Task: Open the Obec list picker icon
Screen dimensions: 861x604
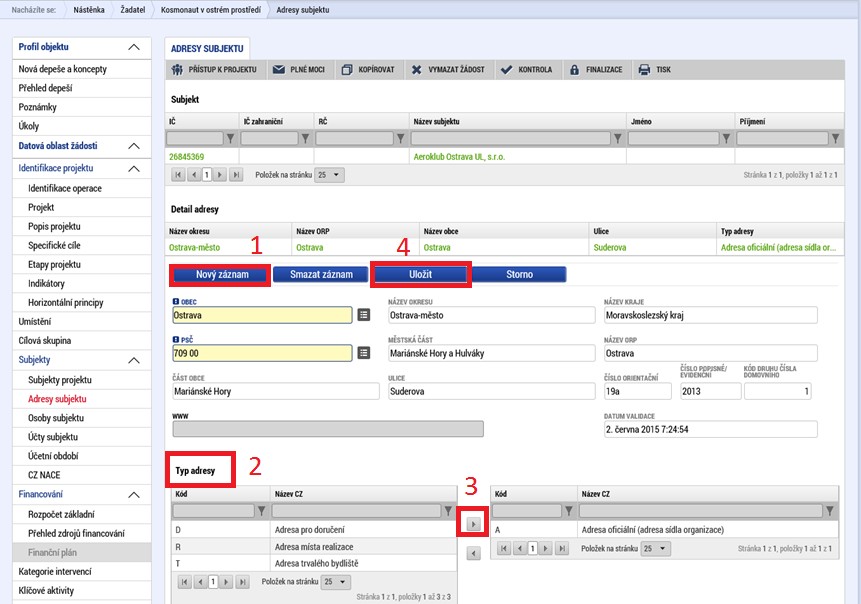Action: tap(364, 315)
